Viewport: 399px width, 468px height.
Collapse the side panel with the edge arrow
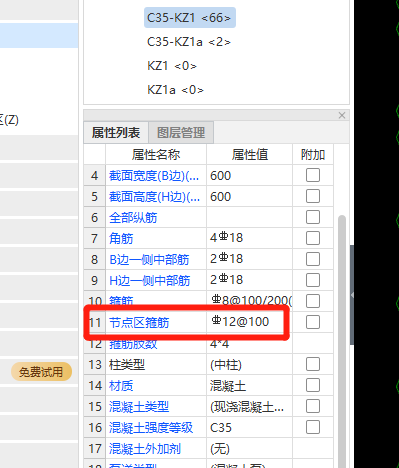(352, 295)
